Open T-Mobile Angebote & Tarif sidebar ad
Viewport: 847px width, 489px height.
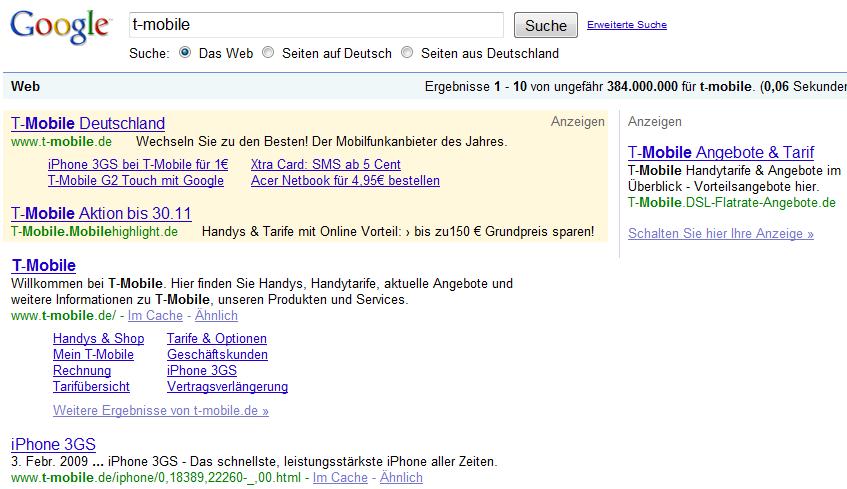pos(721,152)
